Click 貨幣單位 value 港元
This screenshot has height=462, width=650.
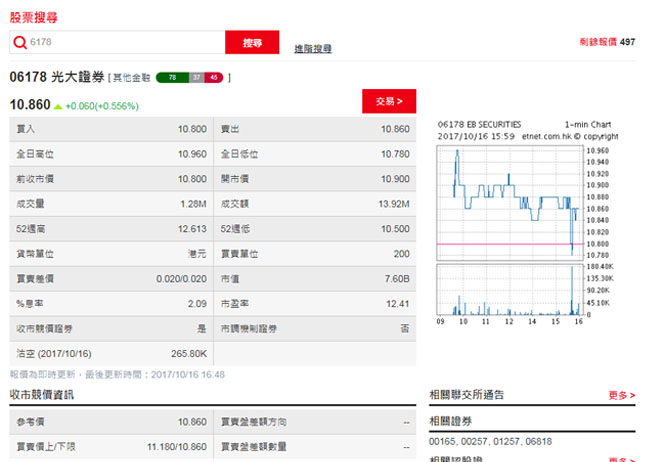pos(197,253)
